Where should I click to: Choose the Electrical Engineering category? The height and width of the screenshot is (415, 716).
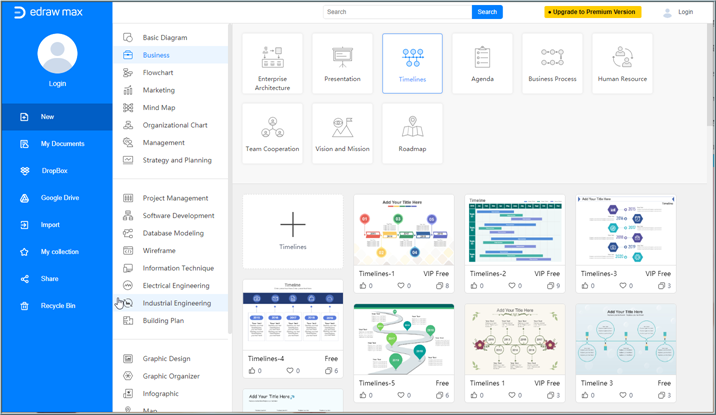tap(170, 285)
